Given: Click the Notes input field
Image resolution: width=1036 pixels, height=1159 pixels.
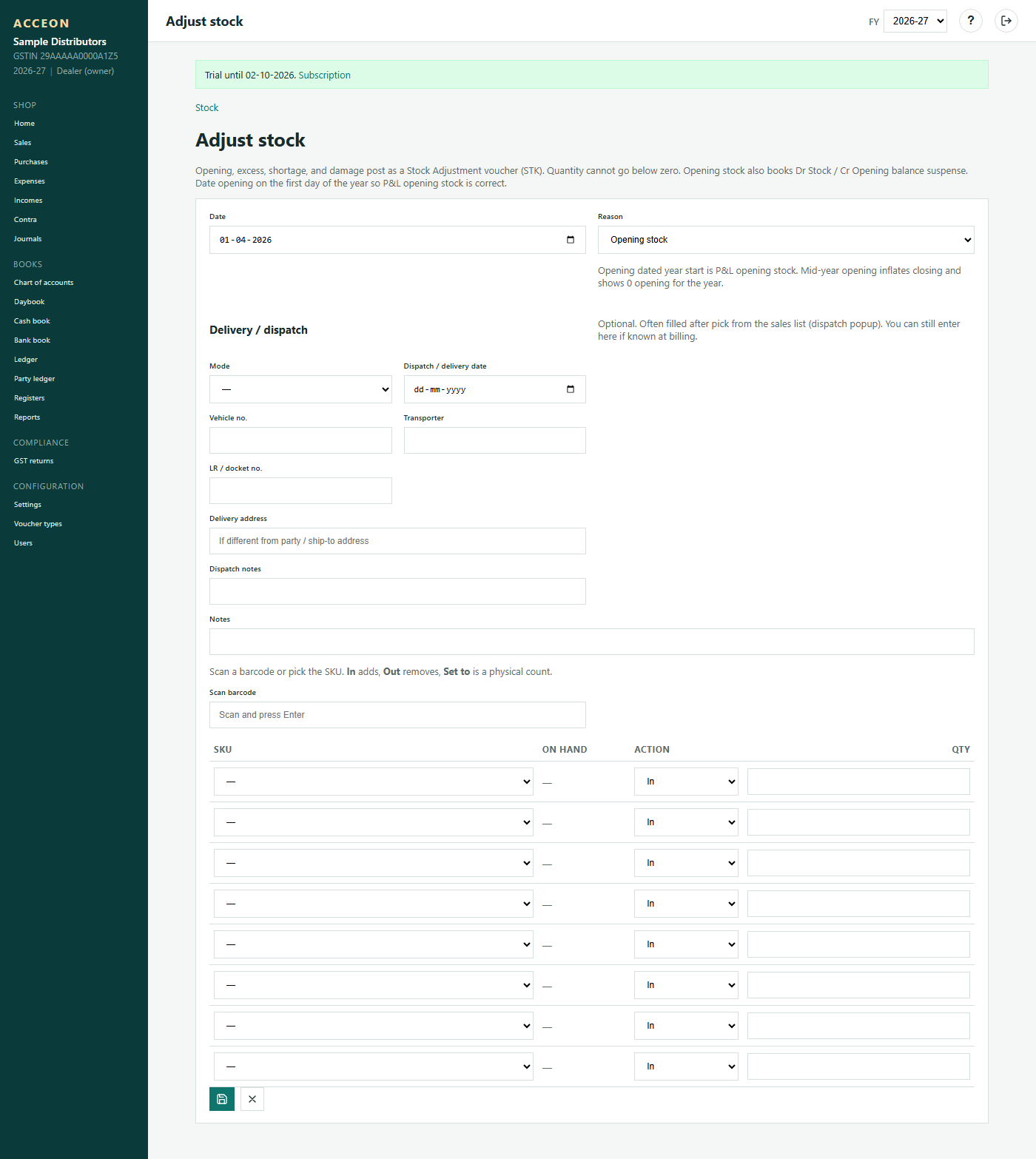Looking at the screenshot, I should click(x=592, y=642).
